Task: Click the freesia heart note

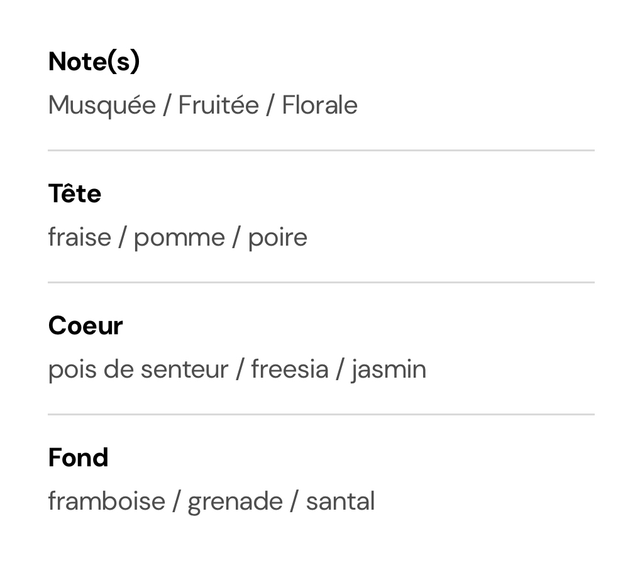Action: point(290,369)
